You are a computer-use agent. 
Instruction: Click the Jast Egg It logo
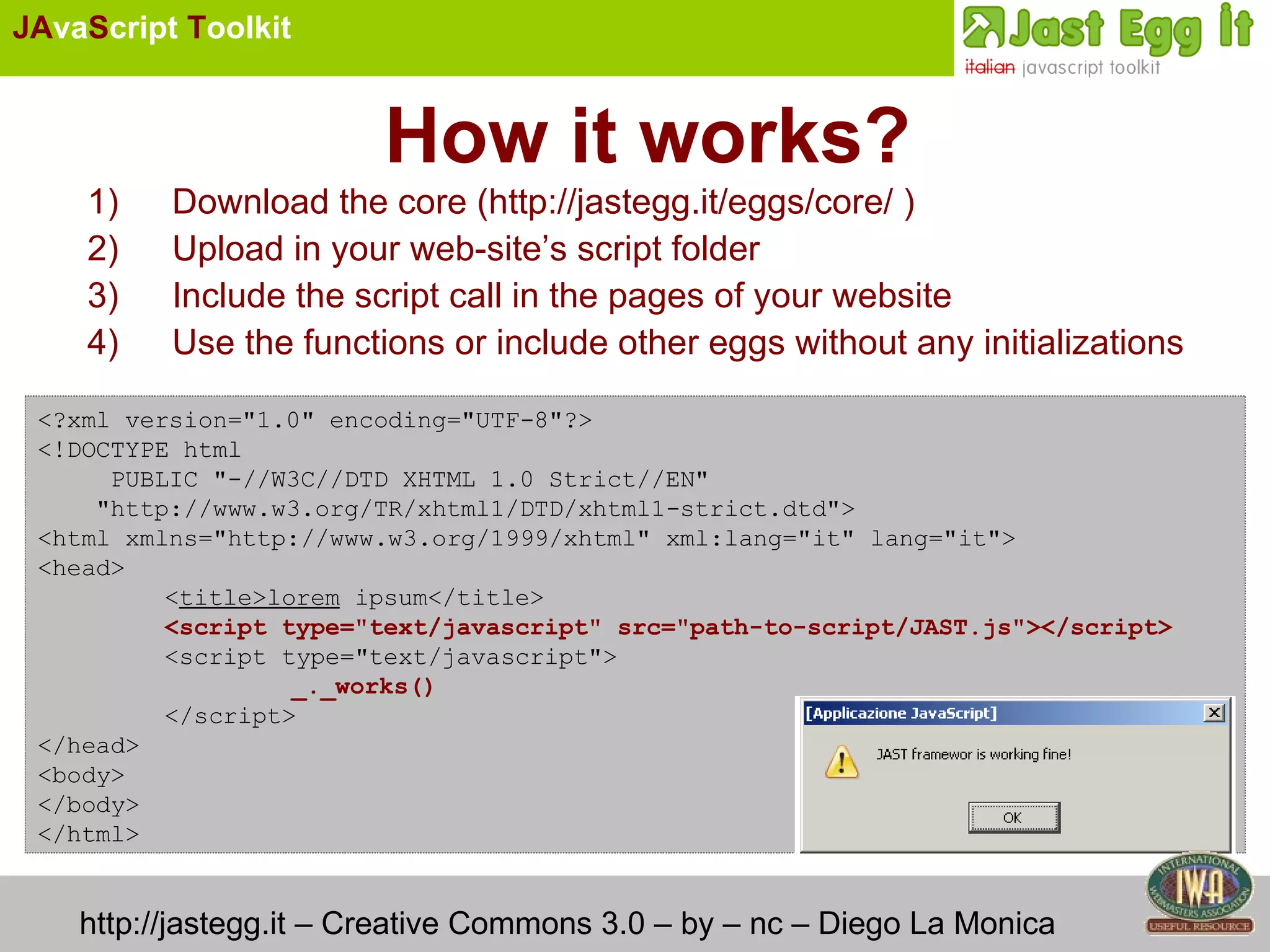coord(1108,29)
